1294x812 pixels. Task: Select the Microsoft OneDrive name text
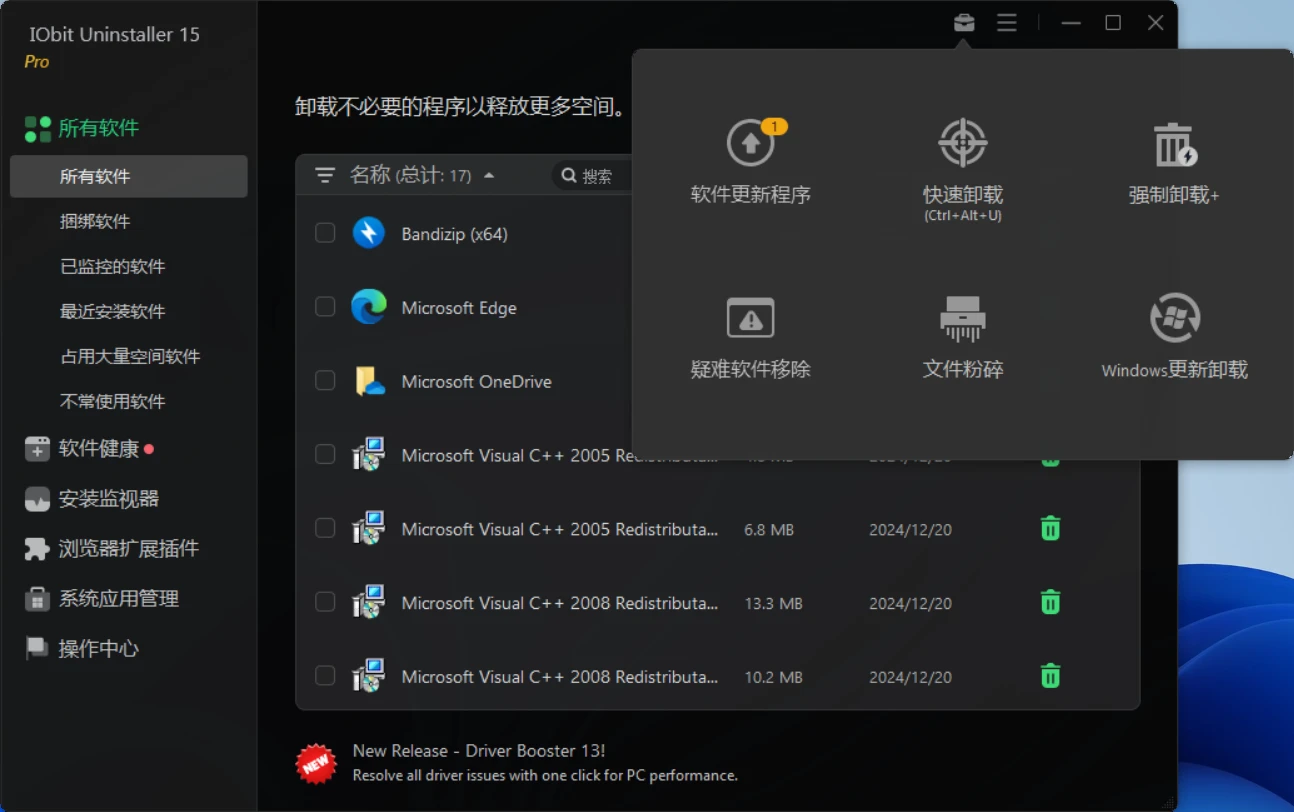point(476,382)
